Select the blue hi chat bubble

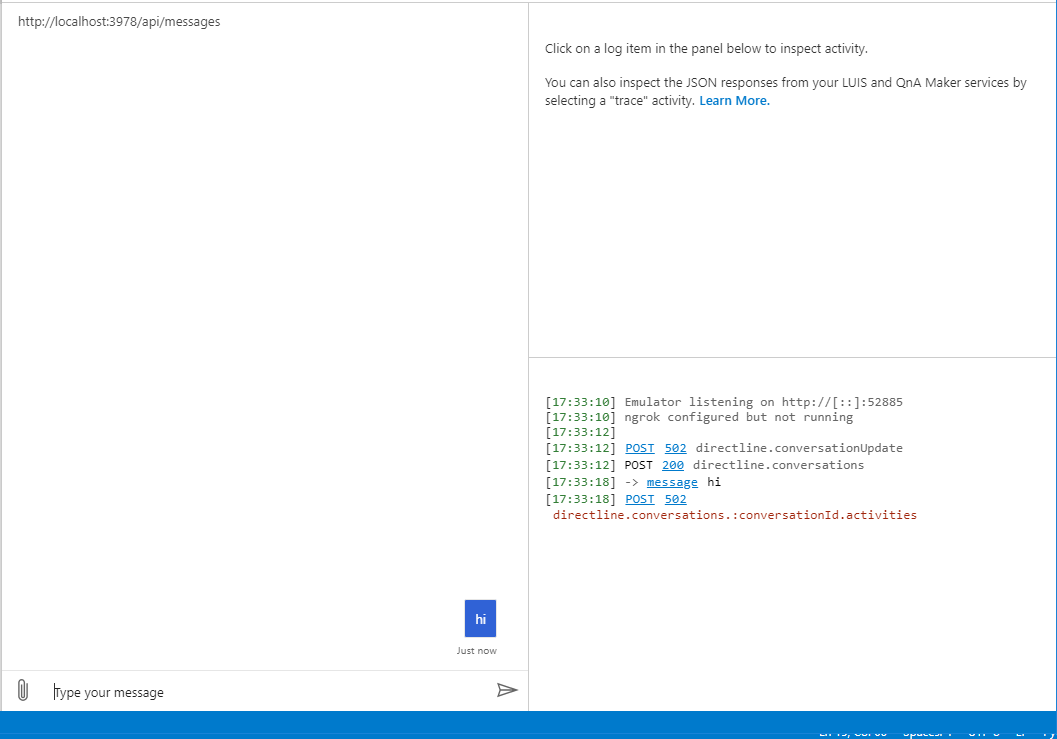pos(480,618)
